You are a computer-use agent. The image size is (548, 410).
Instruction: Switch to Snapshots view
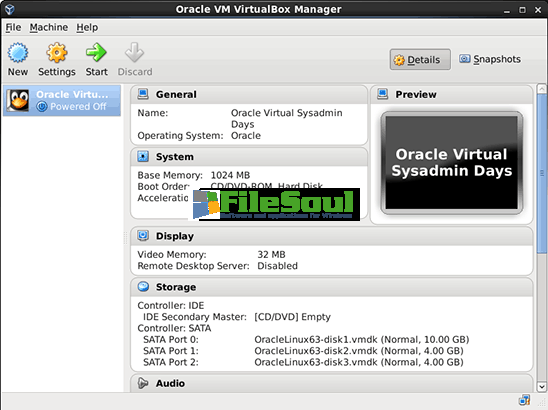click(x=490, y=59)
